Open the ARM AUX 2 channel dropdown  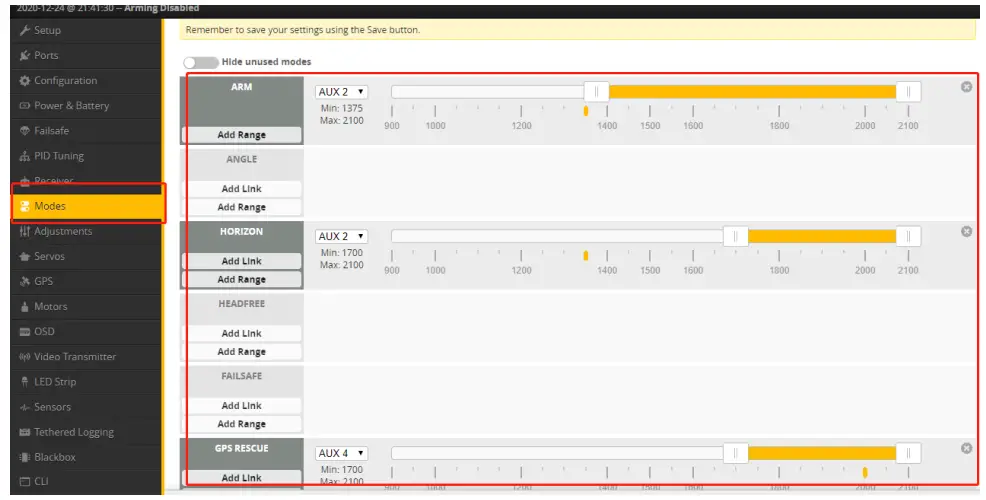(341, 92)
